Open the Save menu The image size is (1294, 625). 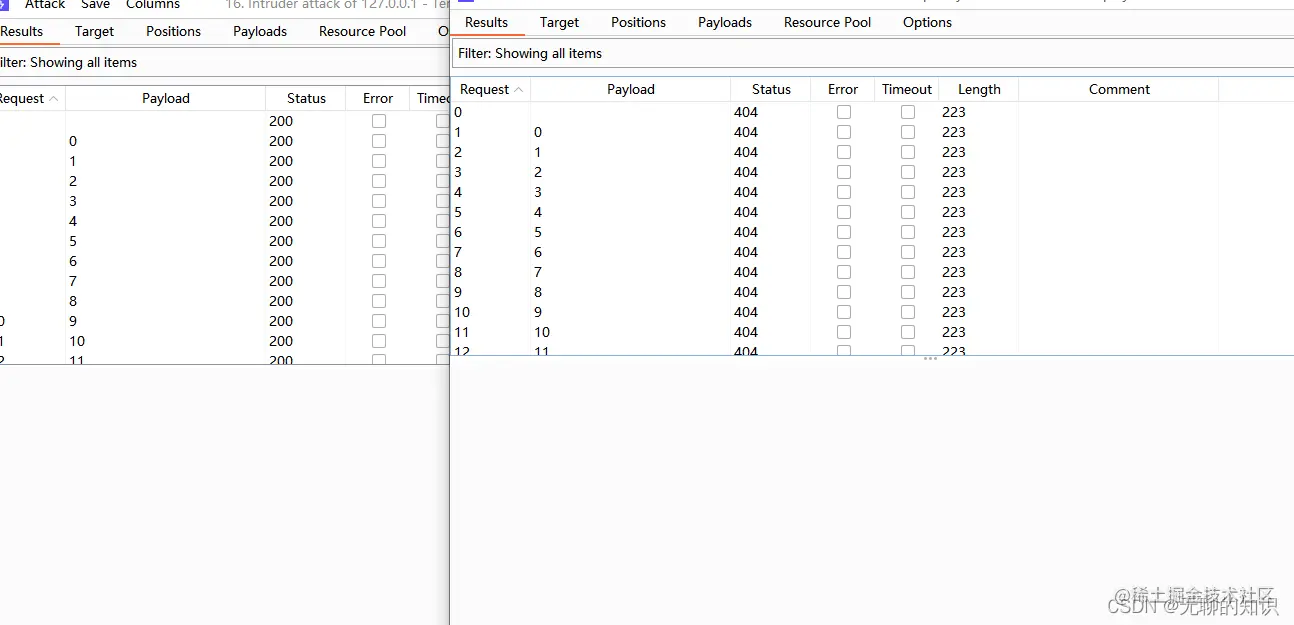pos(96,5)
